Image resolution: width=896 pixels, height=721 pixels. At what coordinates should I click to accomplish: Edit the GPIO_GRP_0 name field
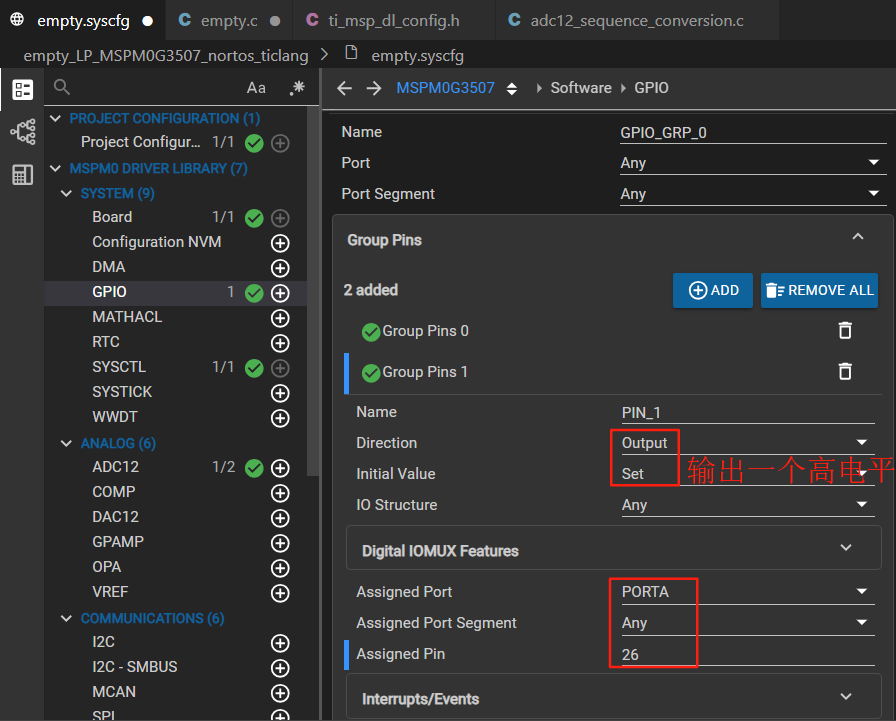[x=753, y=133]
